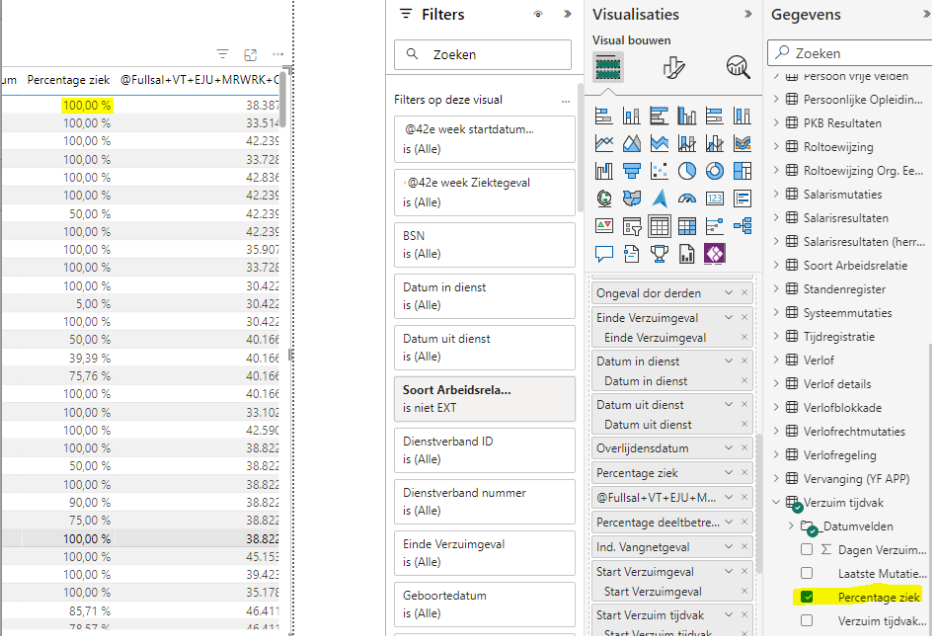Toggle the eye icon in Filters header

click(x=538, y=14)
